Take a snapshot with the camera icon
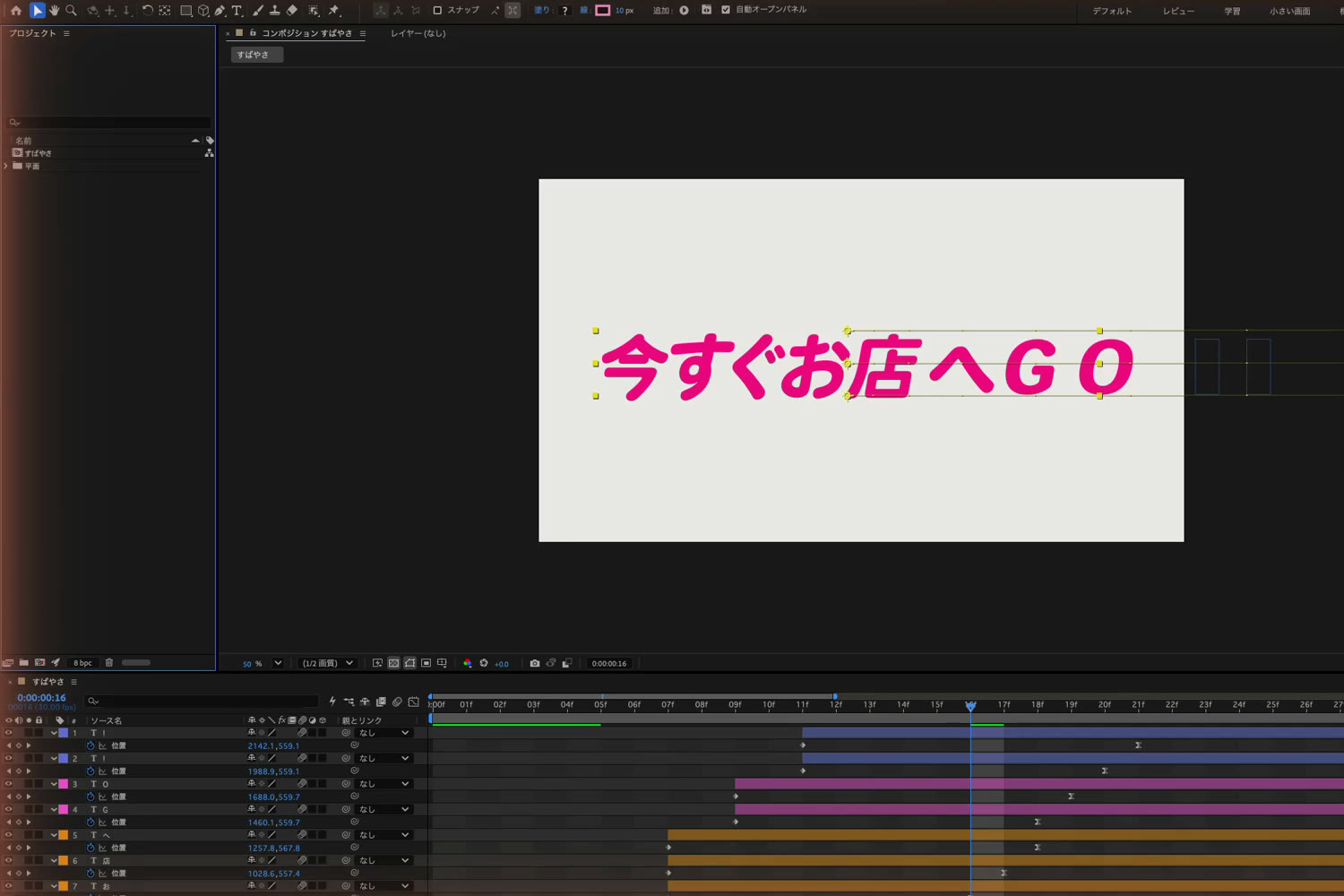This screenshot has height=896, width=1344. (535, 663)
